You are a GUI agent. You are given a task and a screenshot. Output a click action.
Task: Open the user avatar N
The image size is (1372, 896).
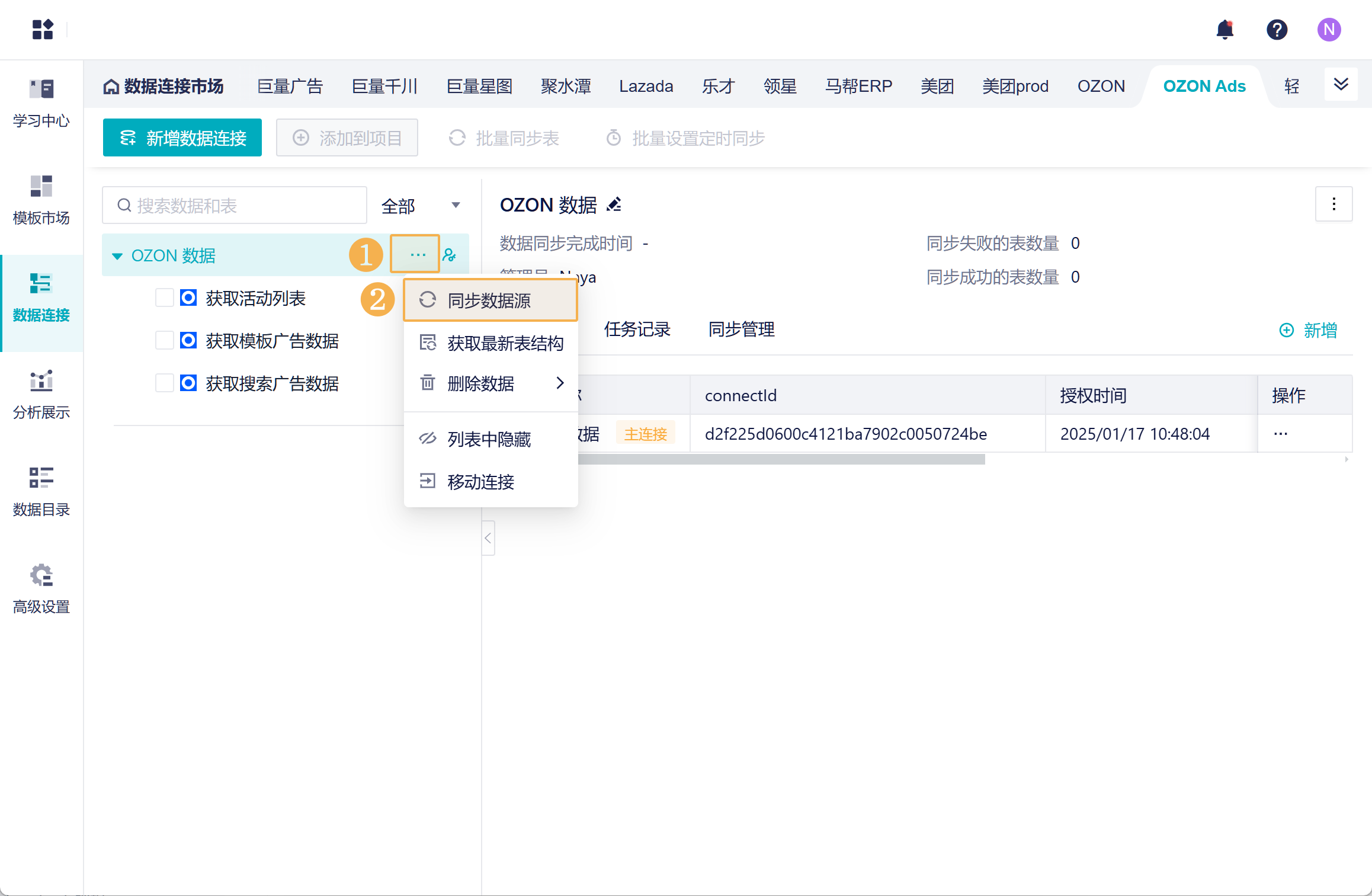pyautogui.click(x=1329, y=29)
